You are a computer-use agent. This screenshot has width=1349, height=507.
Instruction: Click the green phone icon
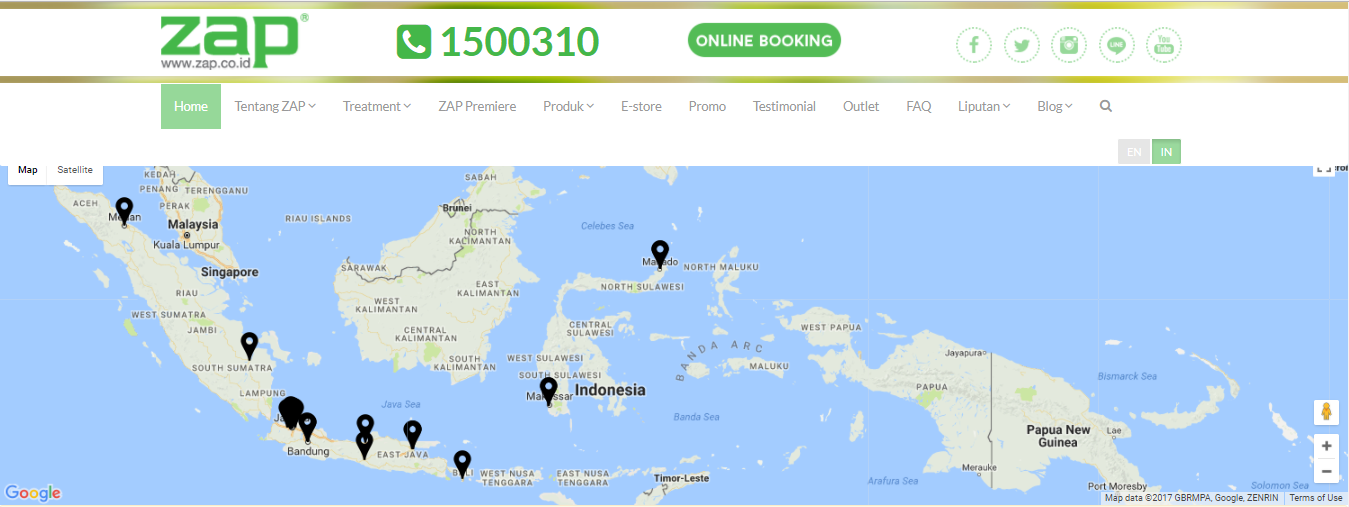click(x=413, y=42)
